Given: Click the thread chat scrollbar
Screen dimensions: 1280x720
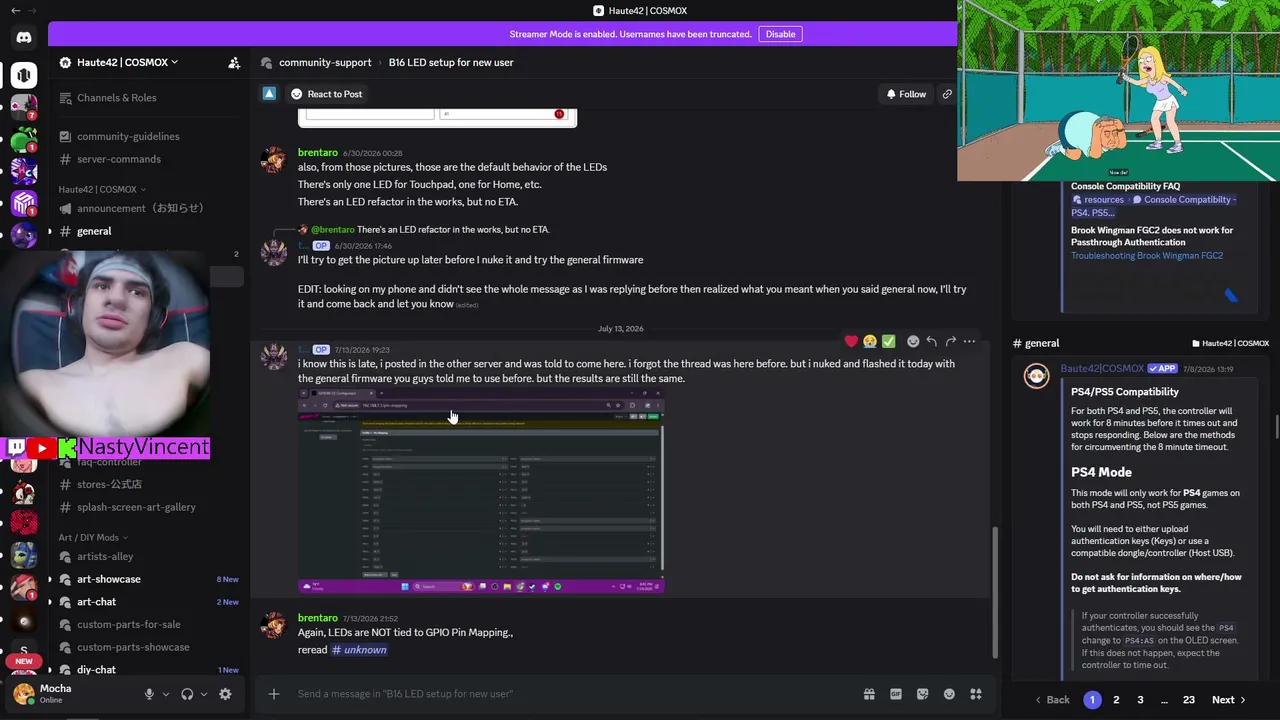Looking at the screenshot, I should tap(993, 591).
